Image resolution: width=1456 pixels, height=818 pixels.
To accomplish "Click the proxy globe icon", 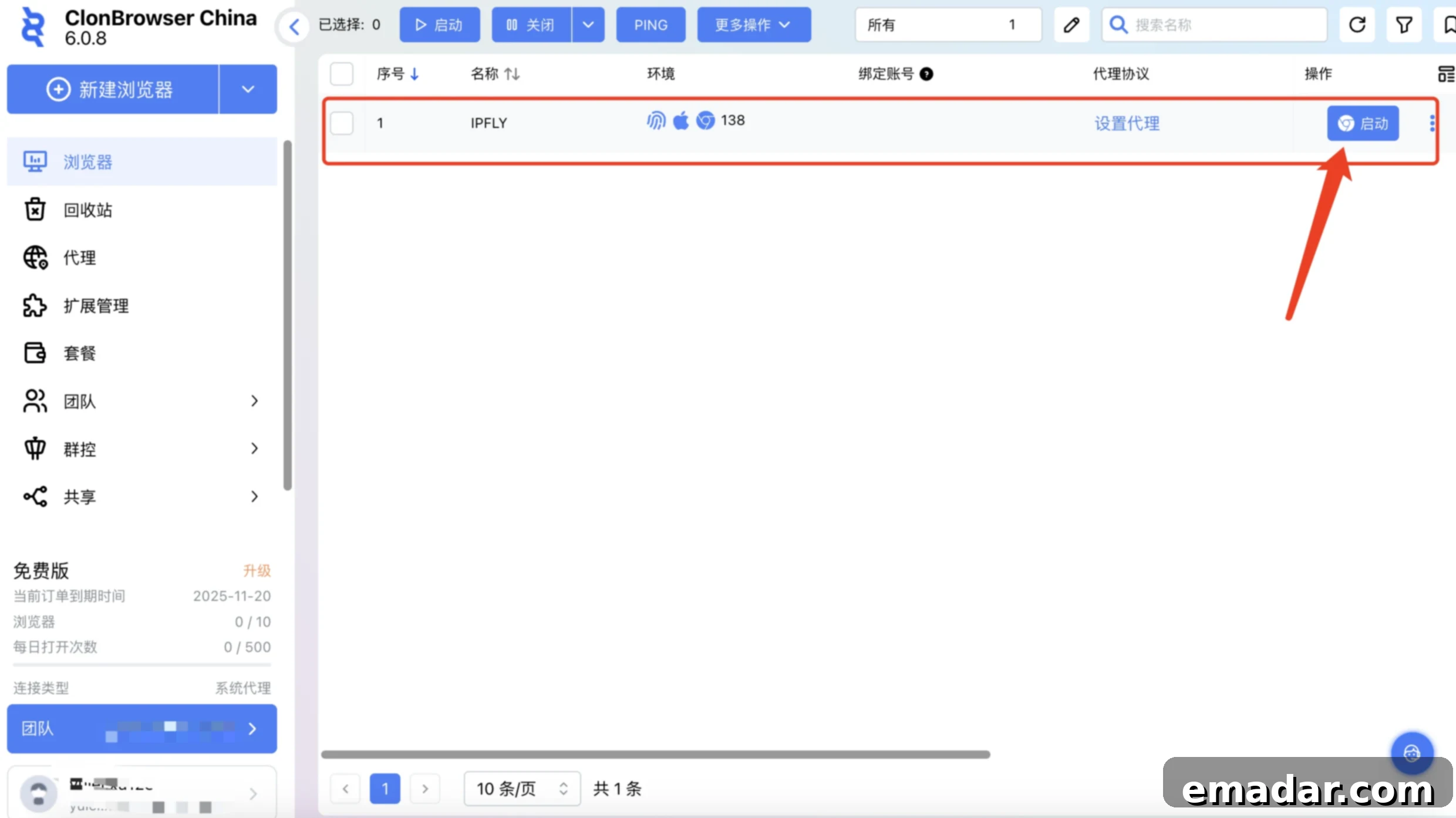I will coord(35,258).
